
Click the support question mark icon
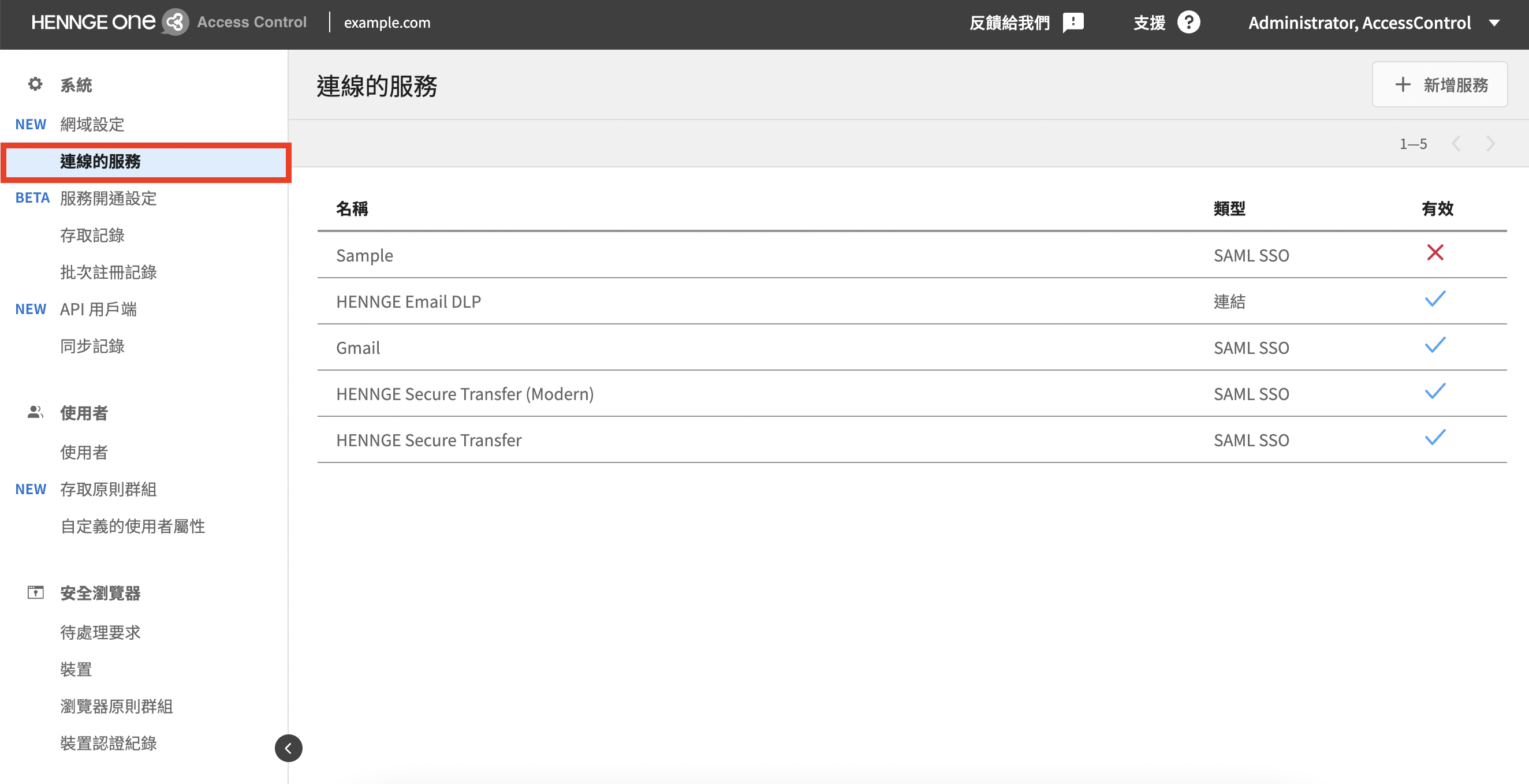pyautogui.click(x=1188, y=23)
